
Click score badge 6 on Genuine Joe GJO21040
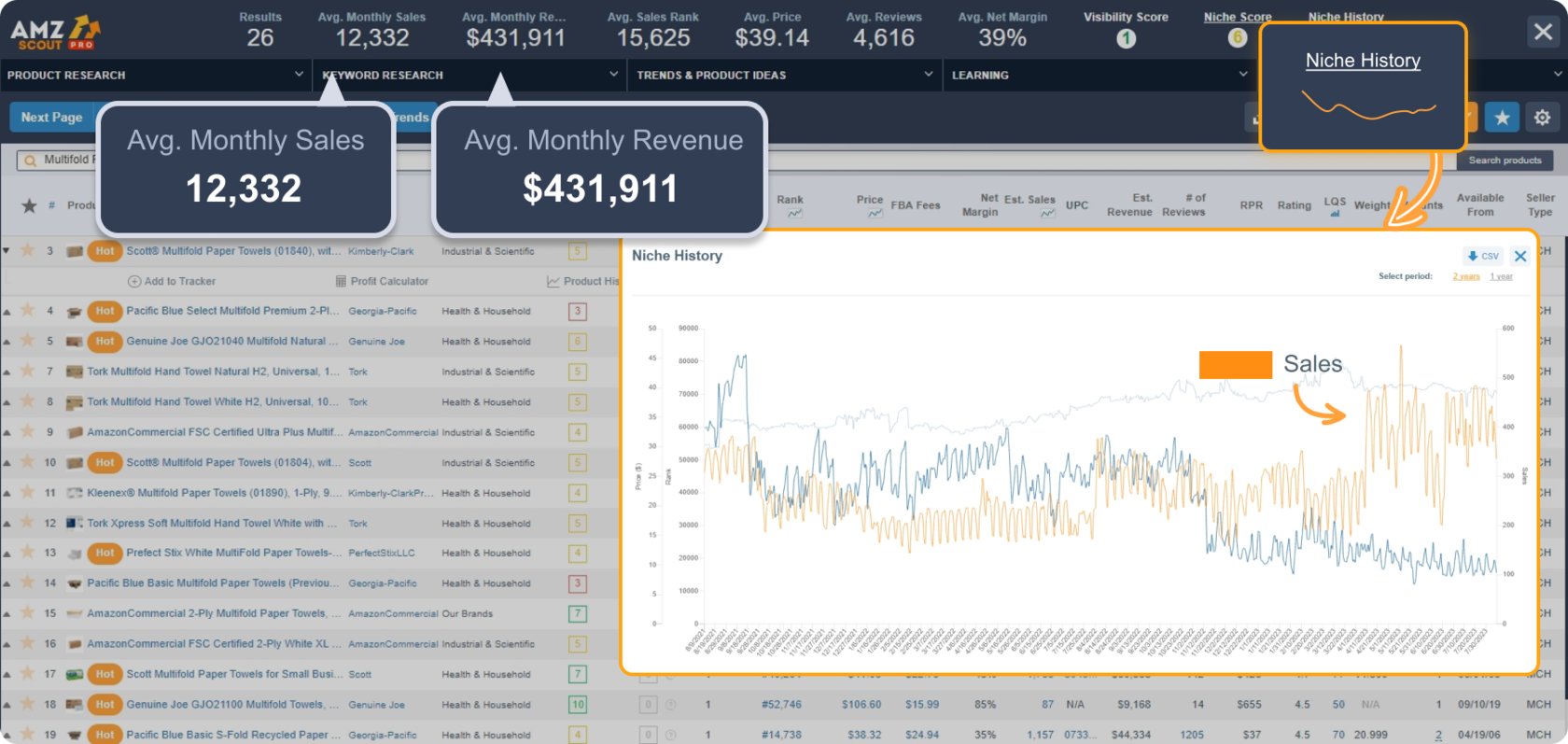(x=578, y=342)
